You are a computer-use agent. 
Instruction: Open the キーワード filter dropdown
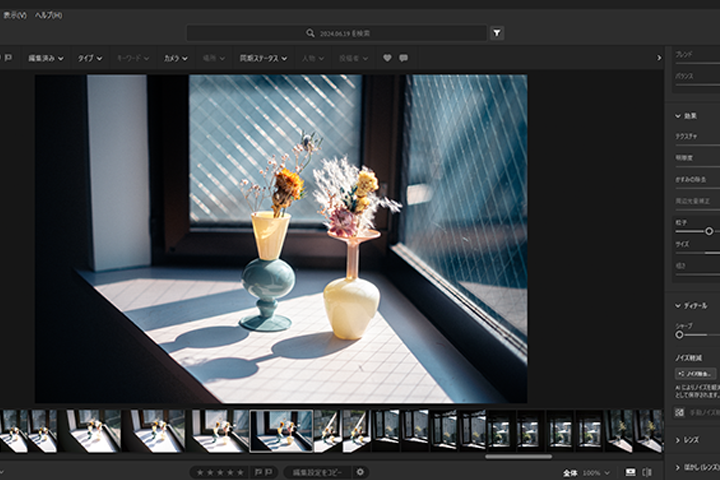[133, 58]
